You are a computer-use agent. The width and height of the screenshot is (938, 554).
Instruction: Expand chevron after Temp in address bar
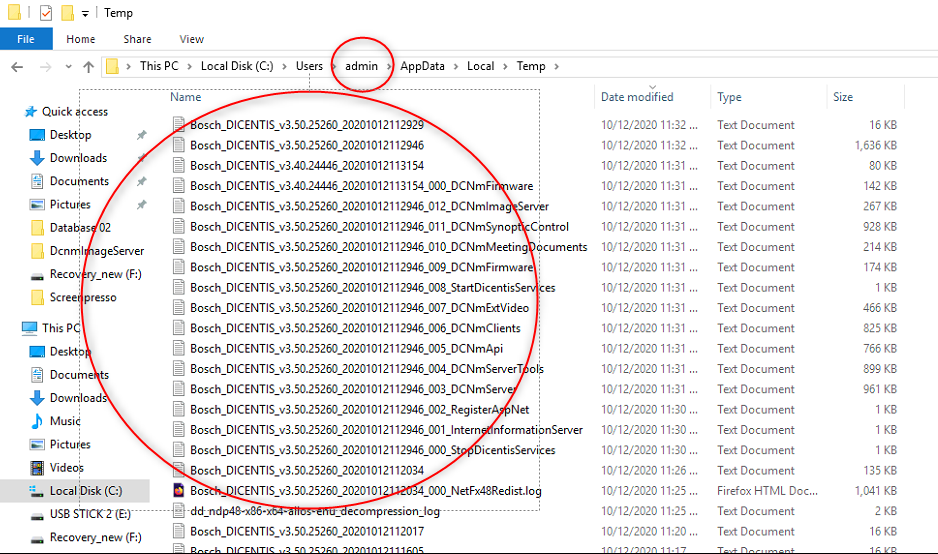pyautogui.click(x=556, y=67)
